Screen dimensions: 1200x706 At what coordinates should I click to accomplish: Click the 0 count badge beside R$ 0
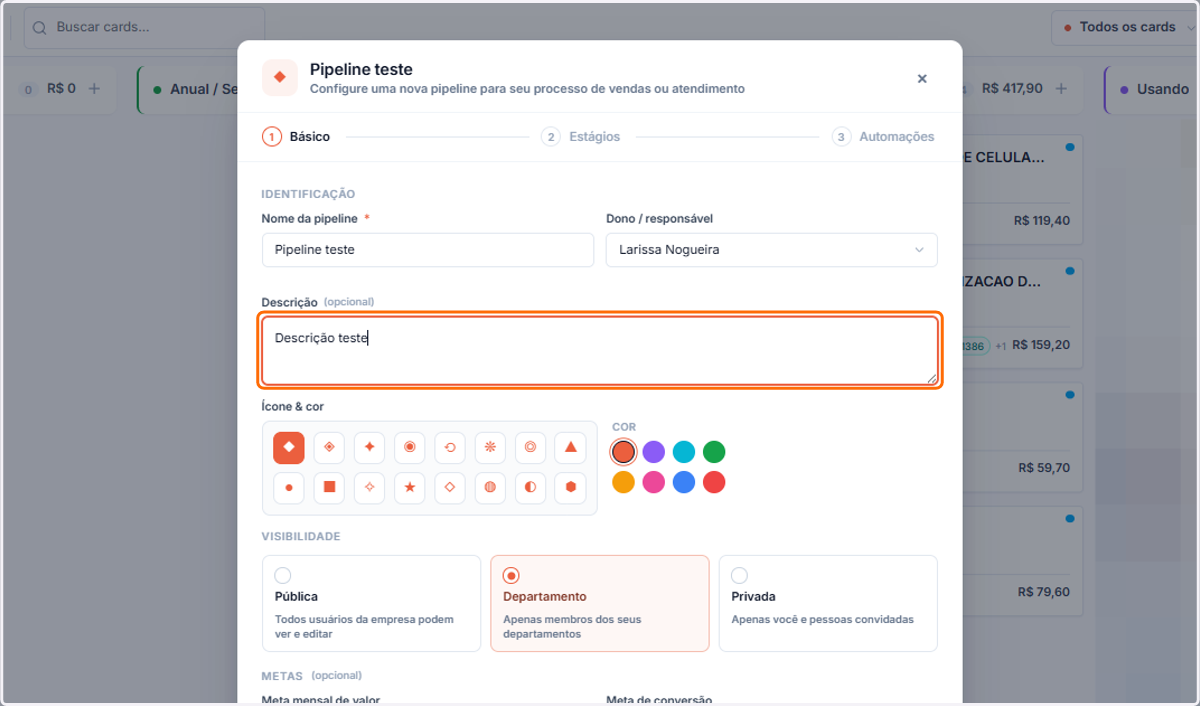(27, 90)
